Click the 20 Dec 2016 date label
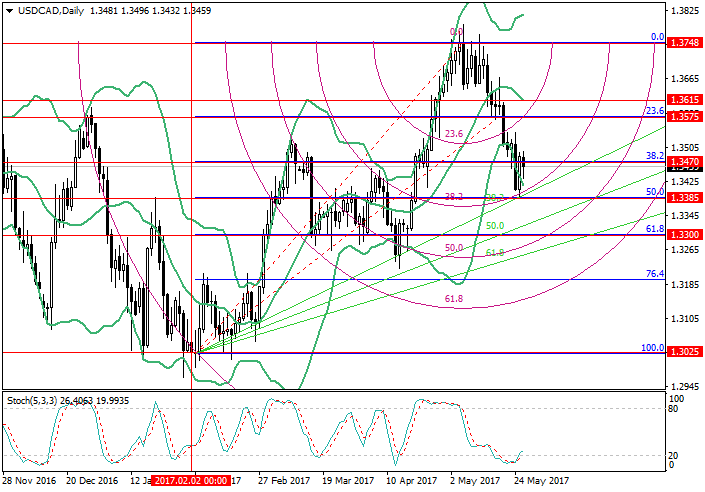The width and height of the screenshot is (705, 492). pos(92,481)
